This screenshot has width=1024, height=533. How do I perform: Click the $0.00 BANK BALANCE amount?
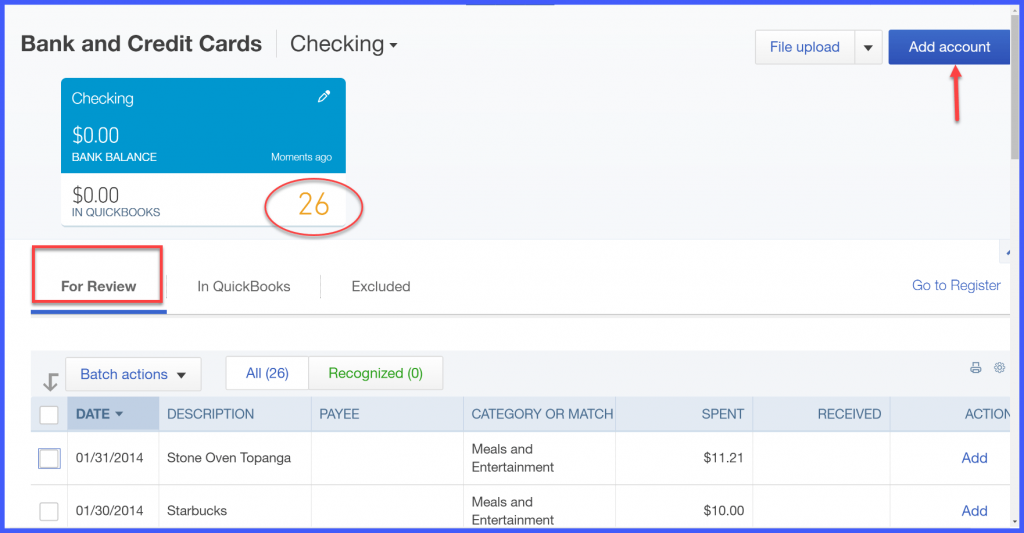(x=95, y=135)
